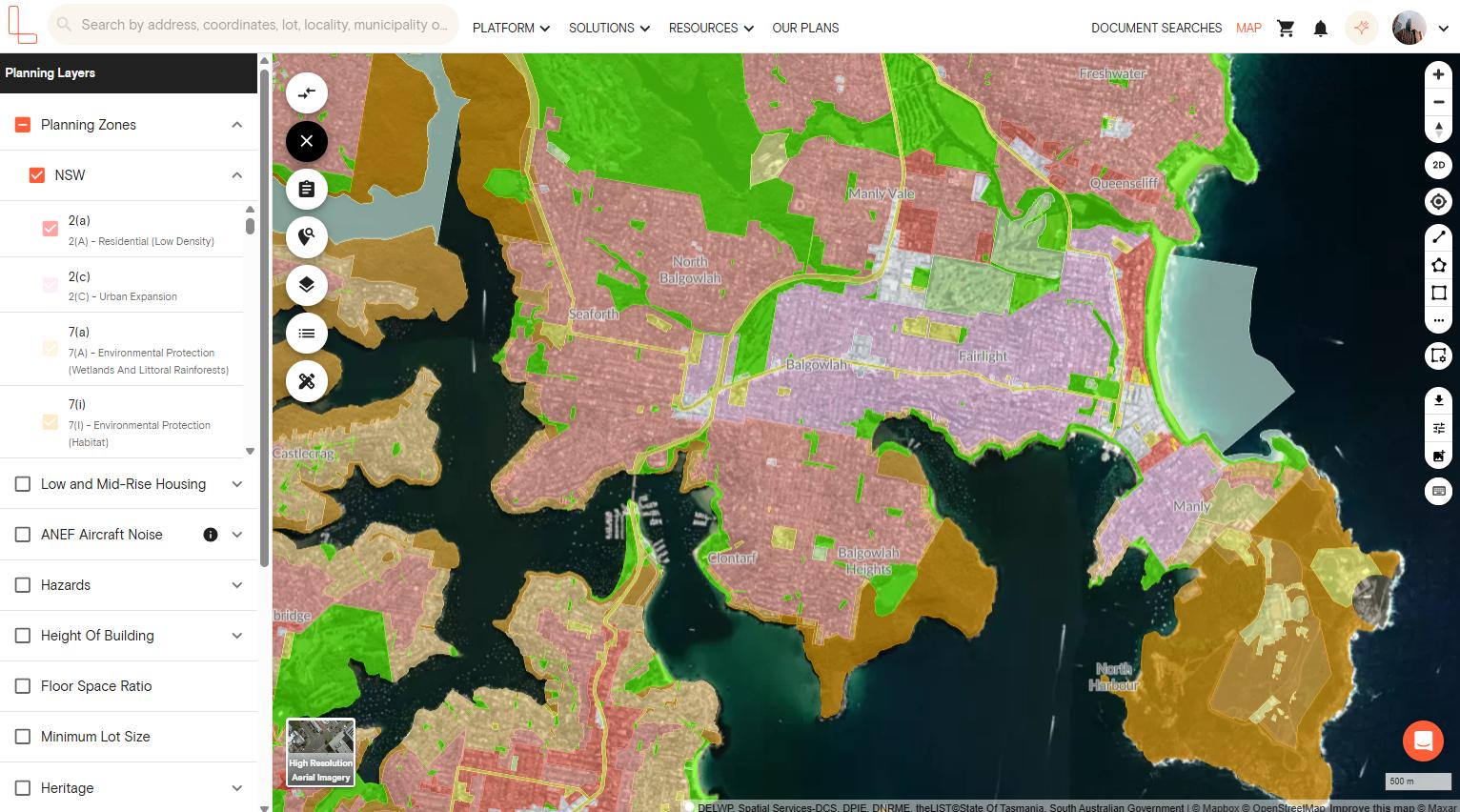Select the MAP nav link
This screenshot has width=1460, height=812.
click(x=1248, y=28)
